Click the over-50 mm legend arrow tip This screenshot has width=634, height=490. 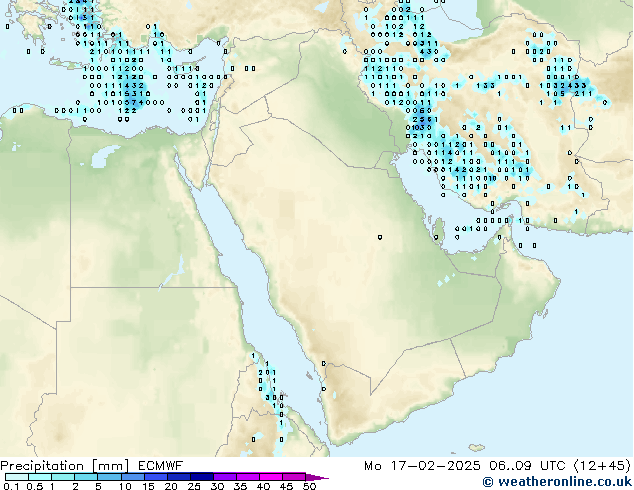317,477
